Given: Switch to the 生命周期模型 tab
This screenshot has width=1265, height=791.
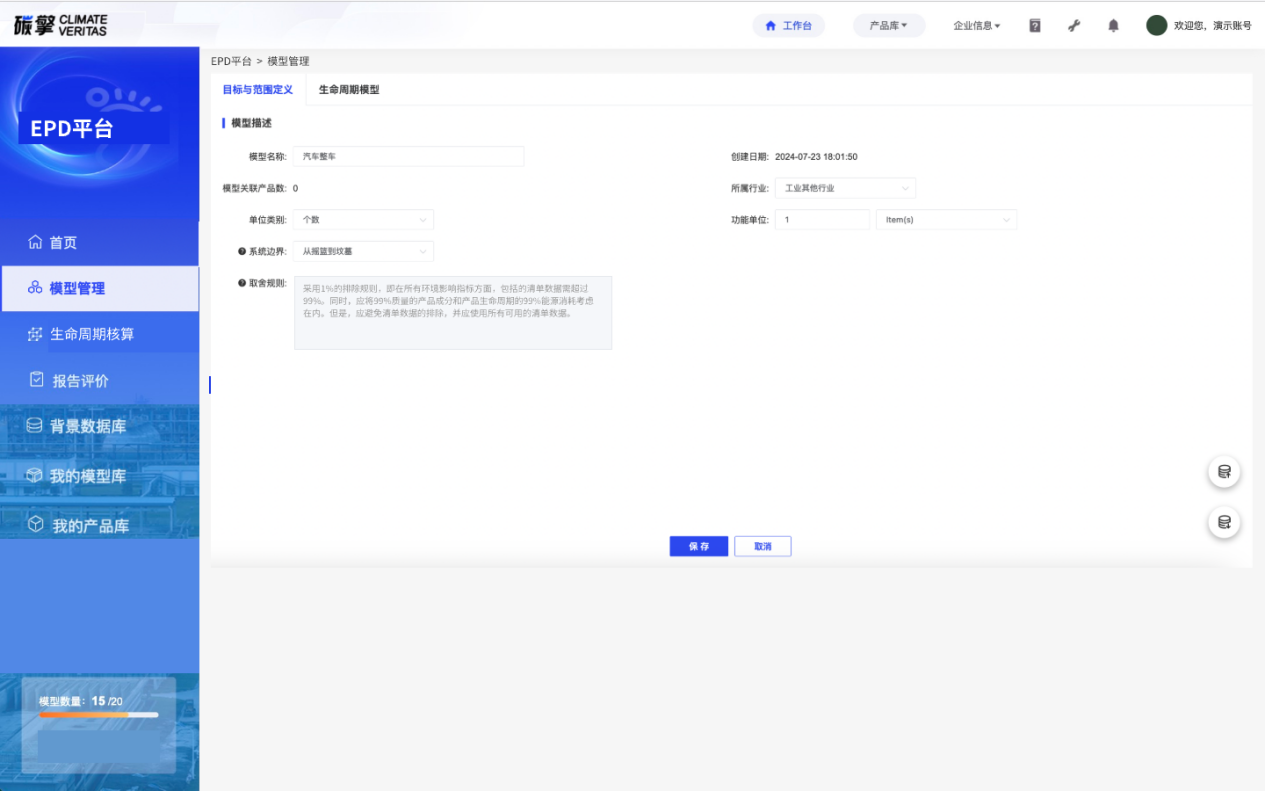Looking at the screenshot, I should [349, 90].
